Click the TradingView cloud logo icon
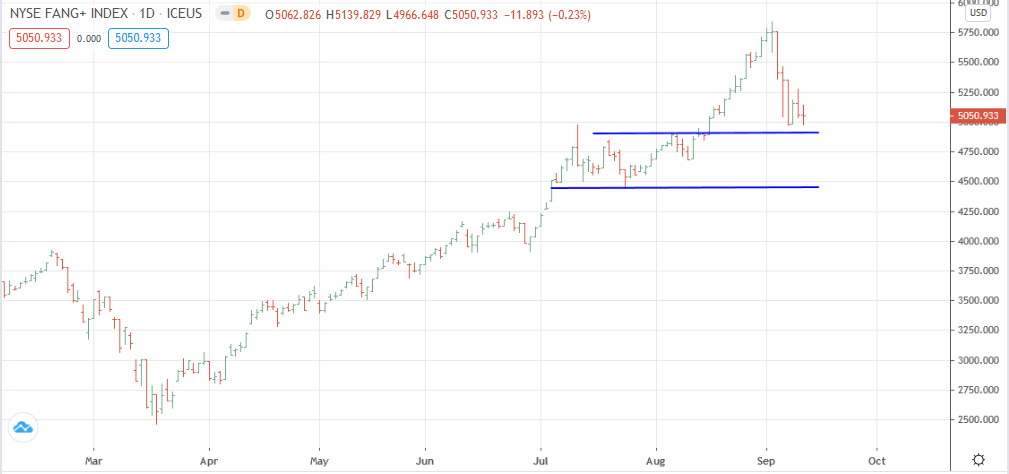The height and width of the screenshot is (474, 1009). (x=22, y=427)
